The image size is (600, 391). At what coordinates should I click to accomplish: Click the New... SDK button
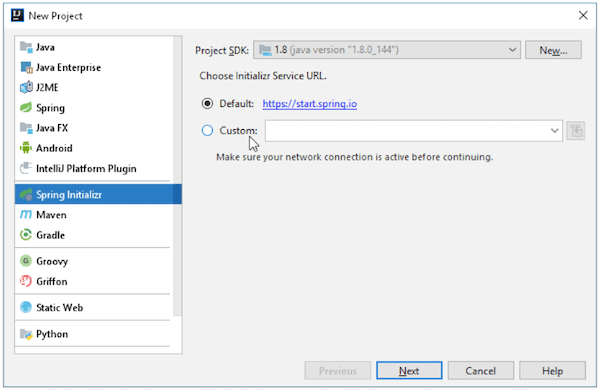pos(553,50)
